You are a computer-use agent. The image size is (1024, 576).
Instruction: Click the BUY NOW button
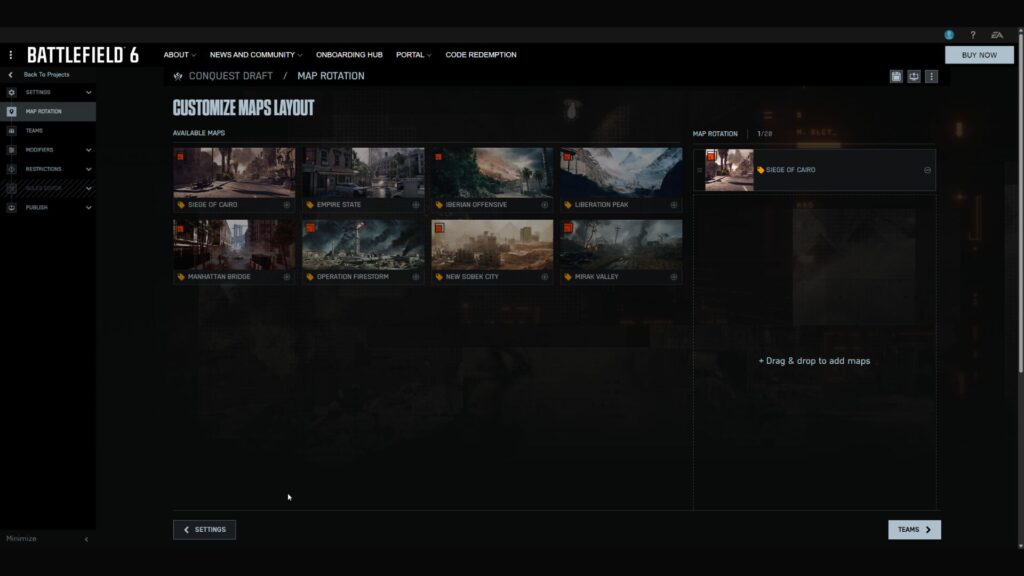tap(979, 55)
